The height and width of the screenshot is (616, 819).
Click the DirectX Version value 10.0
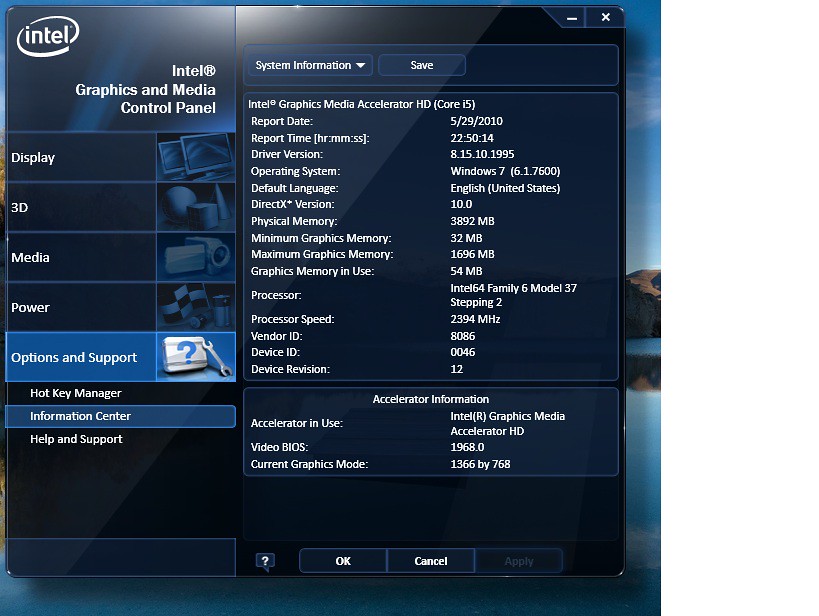[x=461, y=204]
